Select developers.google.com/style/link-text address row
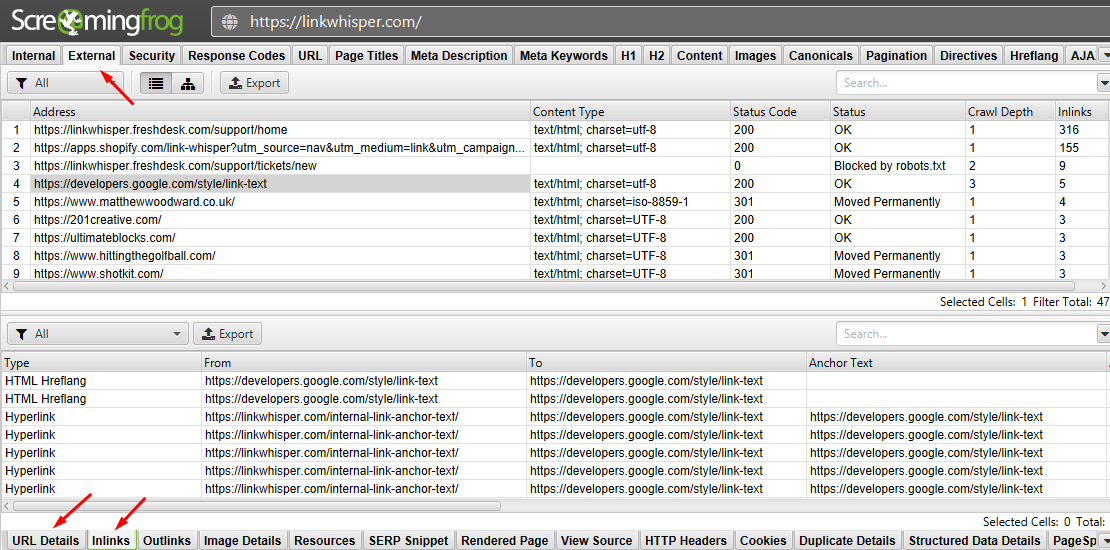Screen dimensions: 1110x550 280,184
